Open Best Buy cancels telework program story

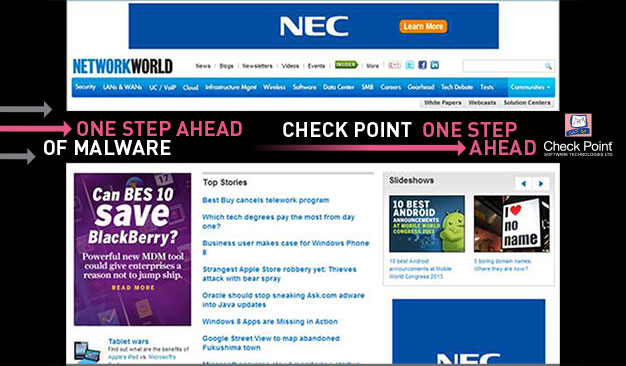[266, 200]
